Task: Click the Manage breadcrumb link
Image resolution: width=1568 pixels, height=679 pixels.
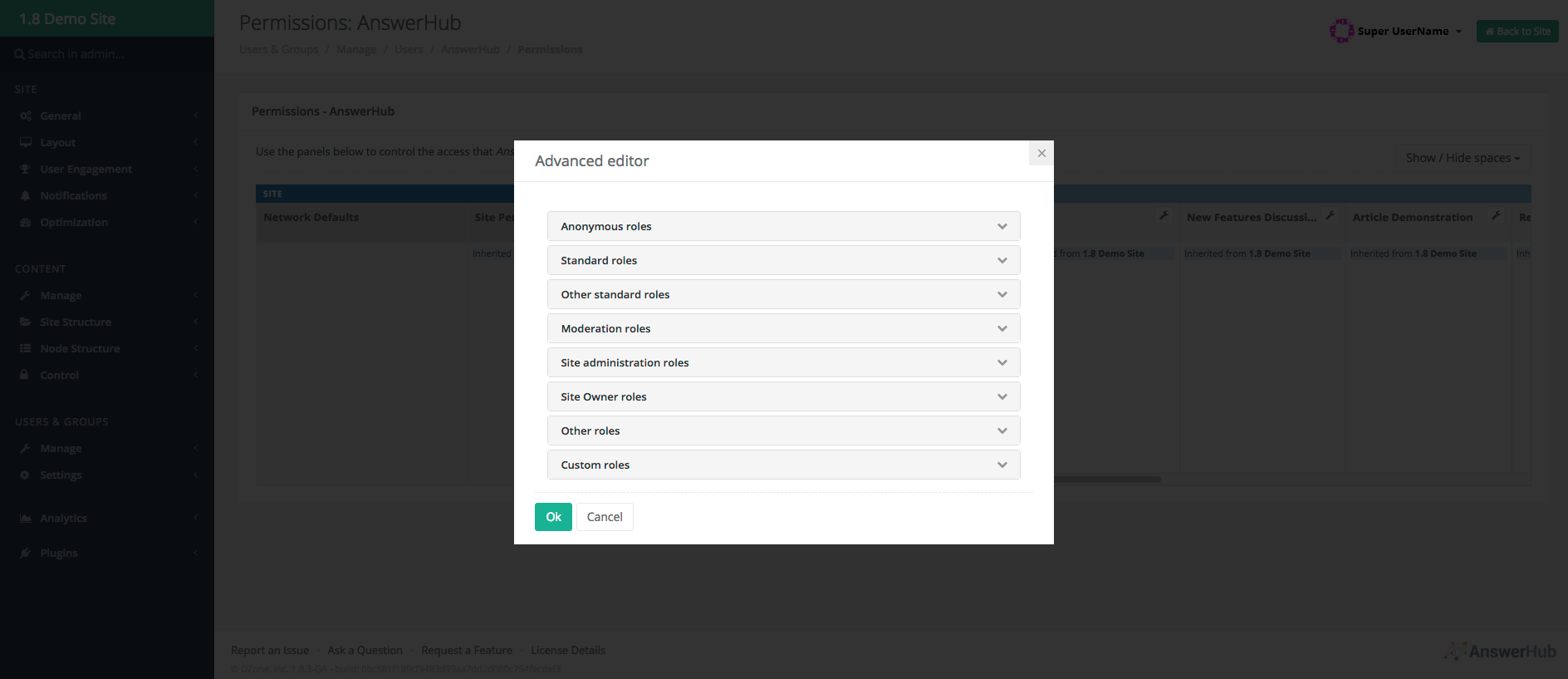Action: tap(356, 49)
